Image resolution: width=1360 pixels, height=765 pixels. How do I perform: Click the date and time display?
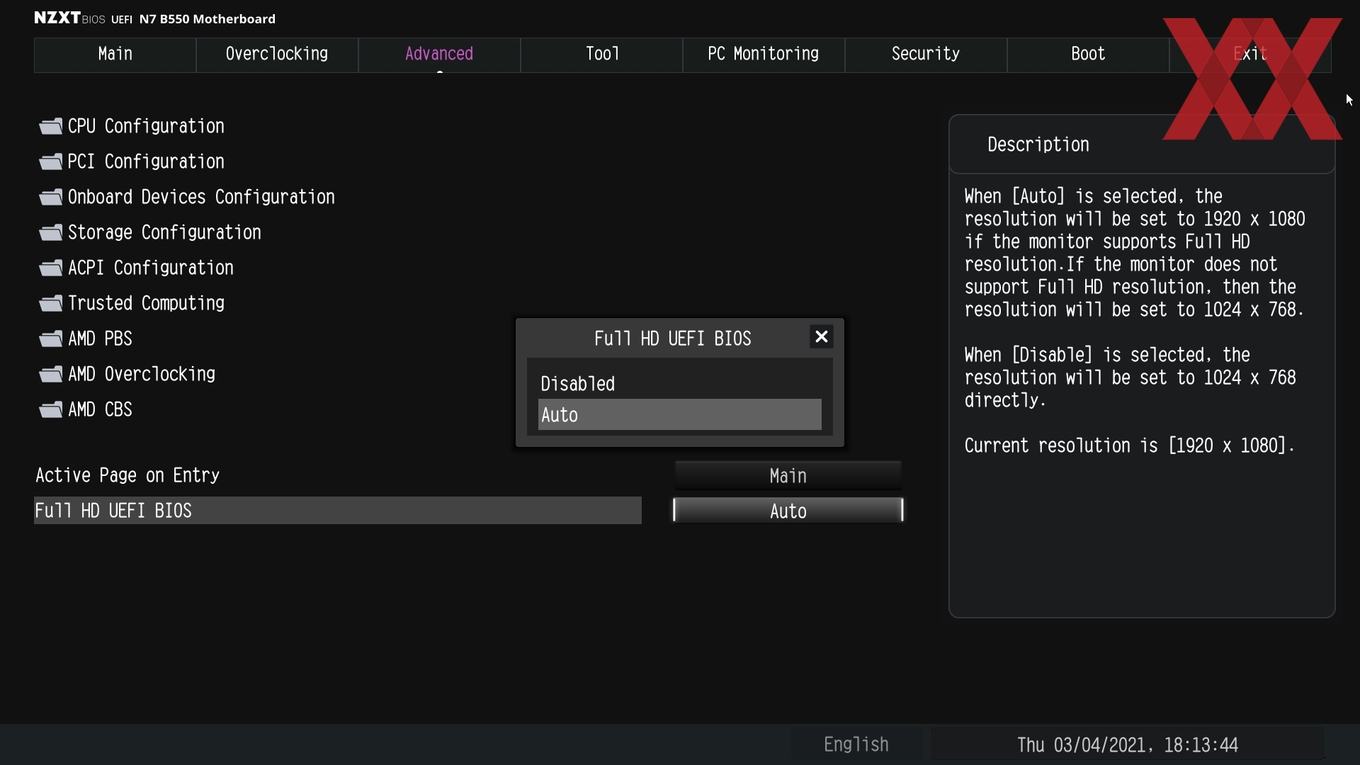1127,745
